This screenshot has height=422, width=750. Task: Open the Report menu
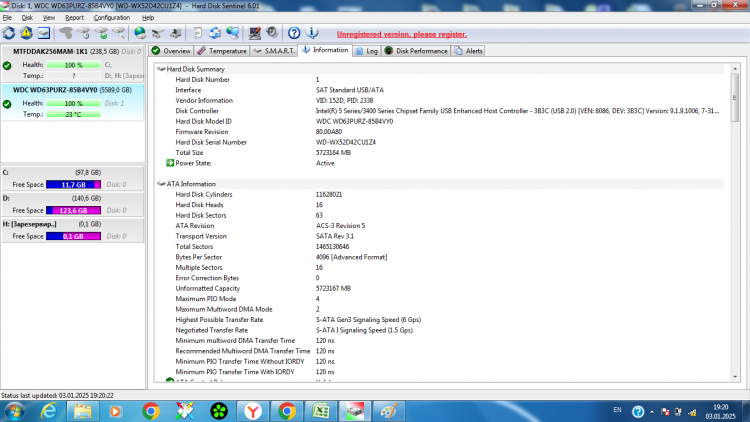74,18
